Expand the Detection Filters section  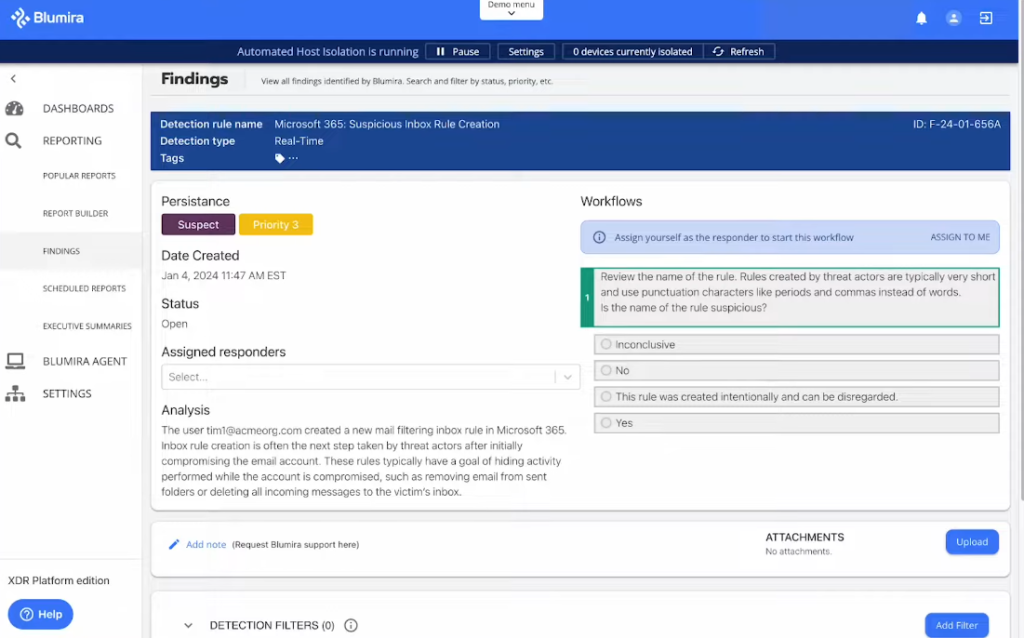click(x=188, y=625)
